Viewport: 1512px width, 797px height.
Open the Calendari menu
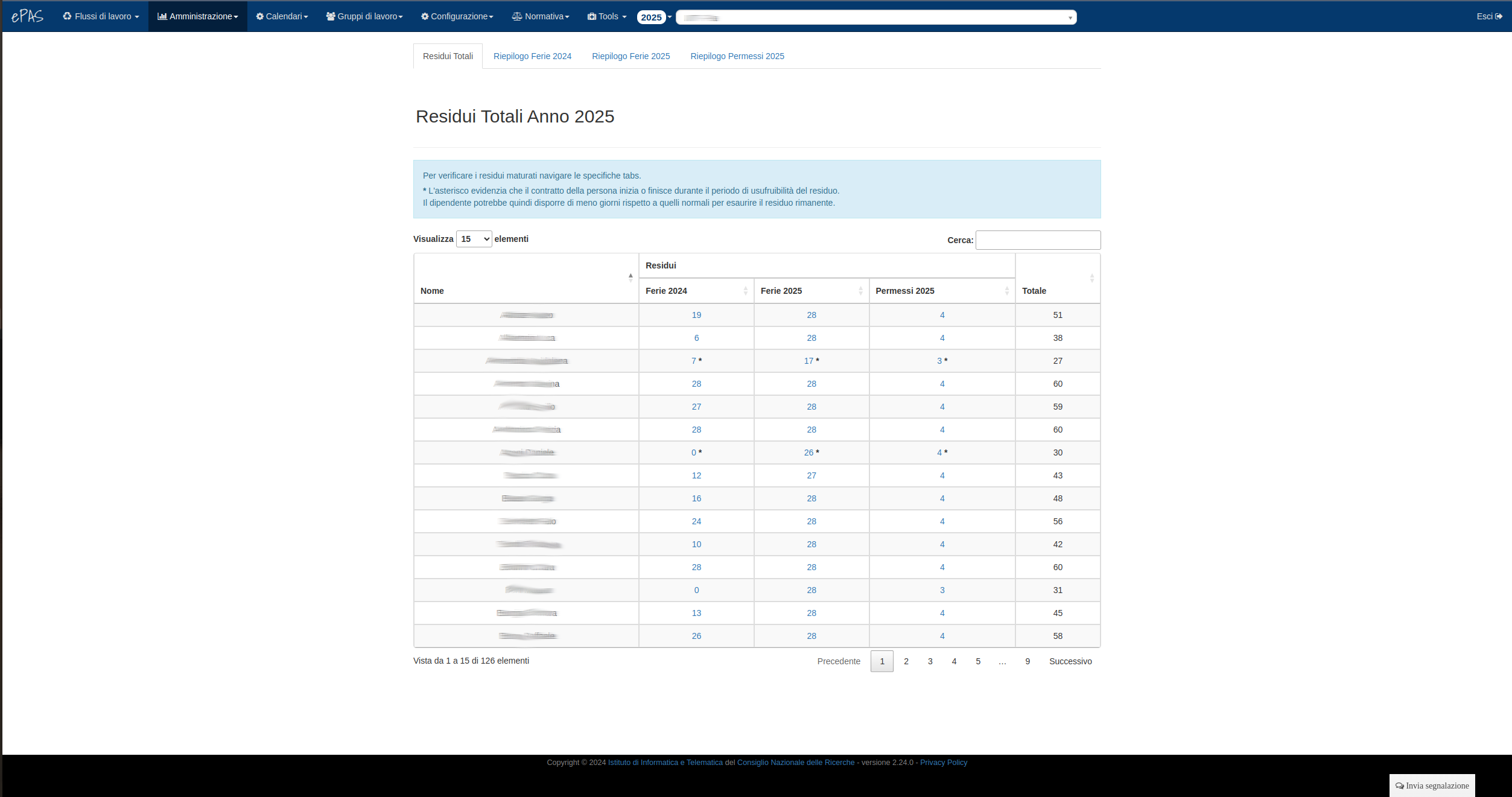coord(282,16)
